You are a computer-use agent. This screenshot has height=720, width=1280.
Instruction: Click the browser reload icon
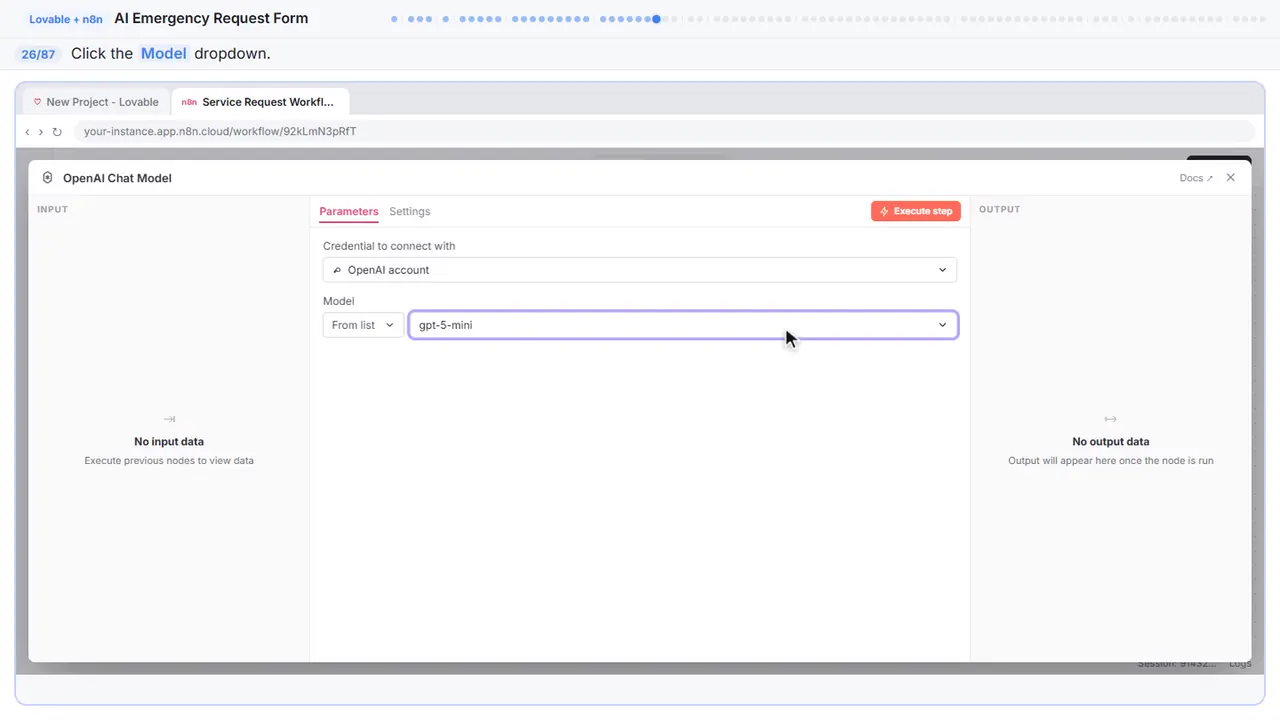click(x=57, y=132)
